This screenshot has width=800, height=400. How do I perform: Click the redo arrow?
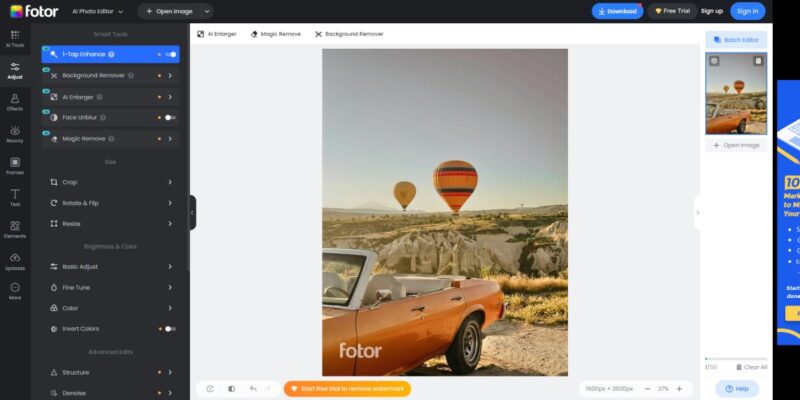coord(267,389)
